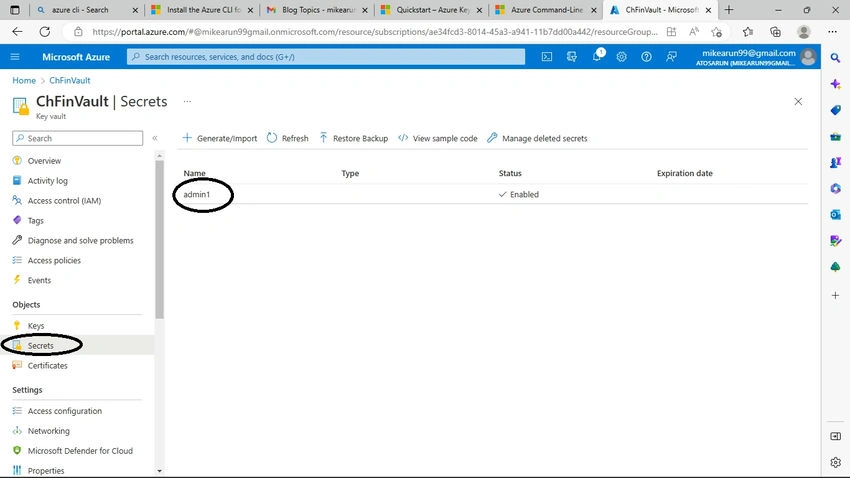Open the Microsoft Azure home link
This screenshot has height=478, width=850.
[76, 56]
